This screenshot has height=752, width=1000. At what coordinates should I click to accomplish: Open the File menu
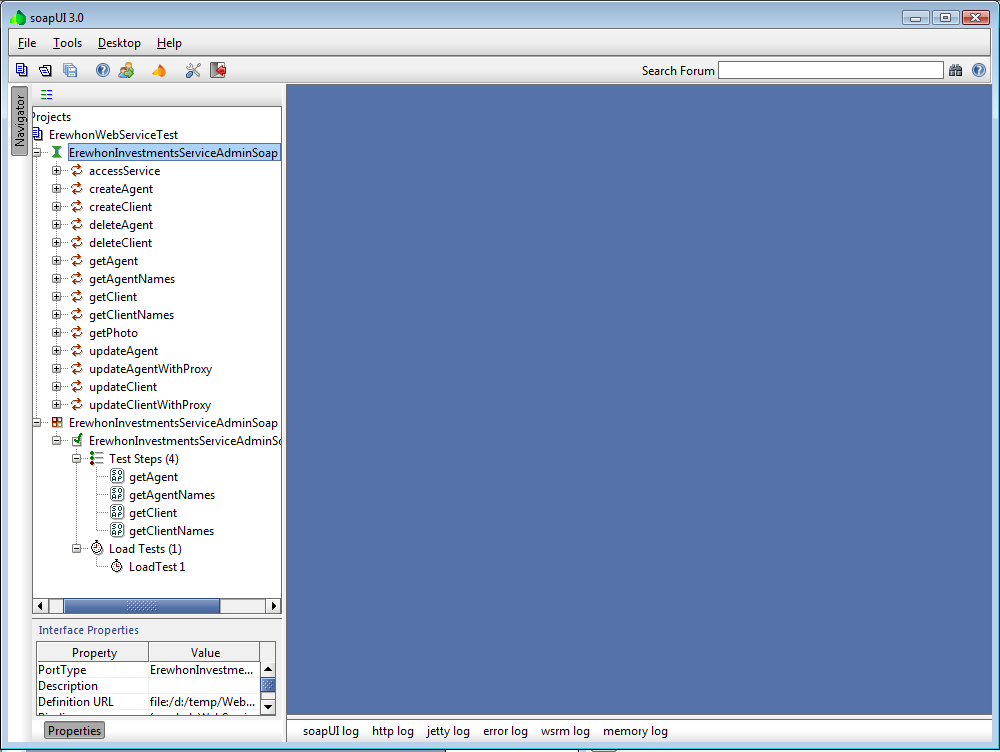click(27, 43)
